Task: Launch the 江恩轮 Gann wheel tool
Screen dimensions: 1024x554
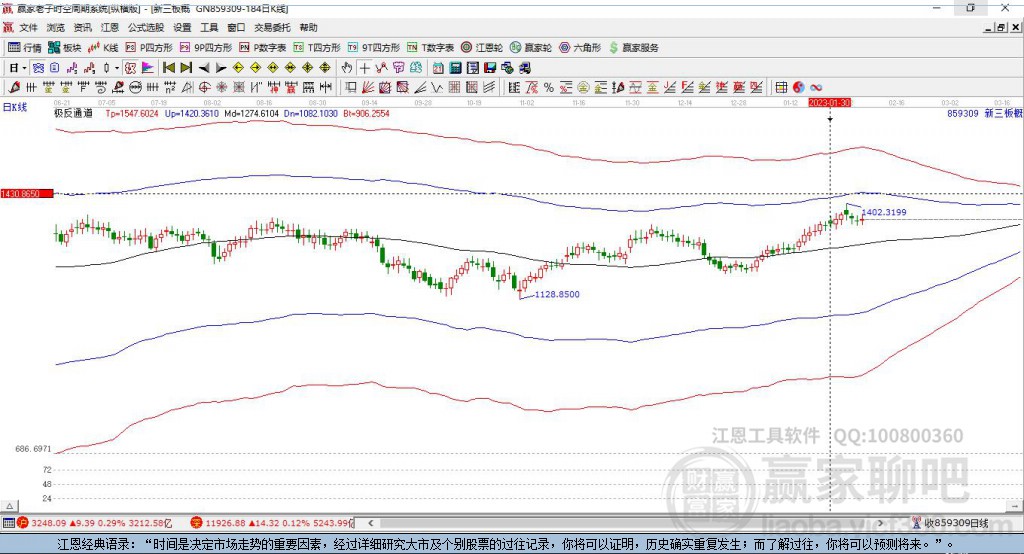Action: click(482, 48)
